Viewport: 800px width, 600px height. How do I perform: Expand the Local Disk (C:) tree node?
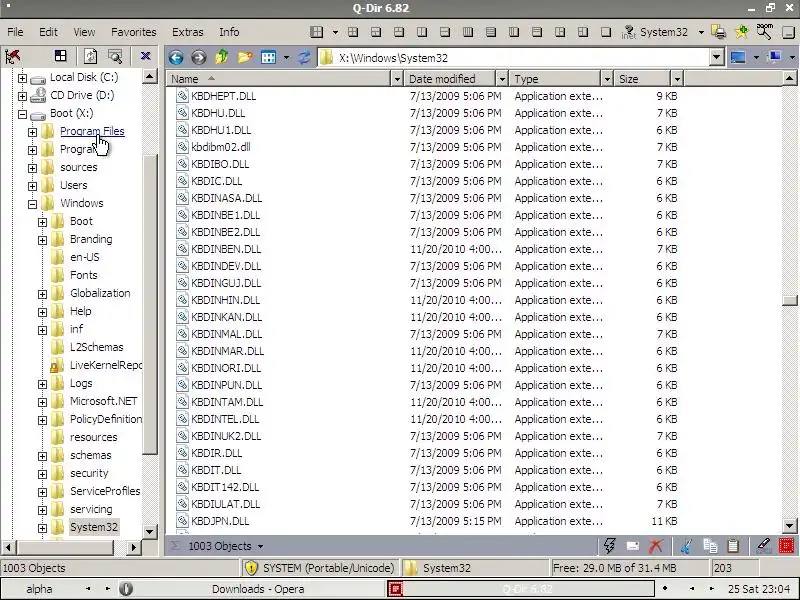coord(22,78)
